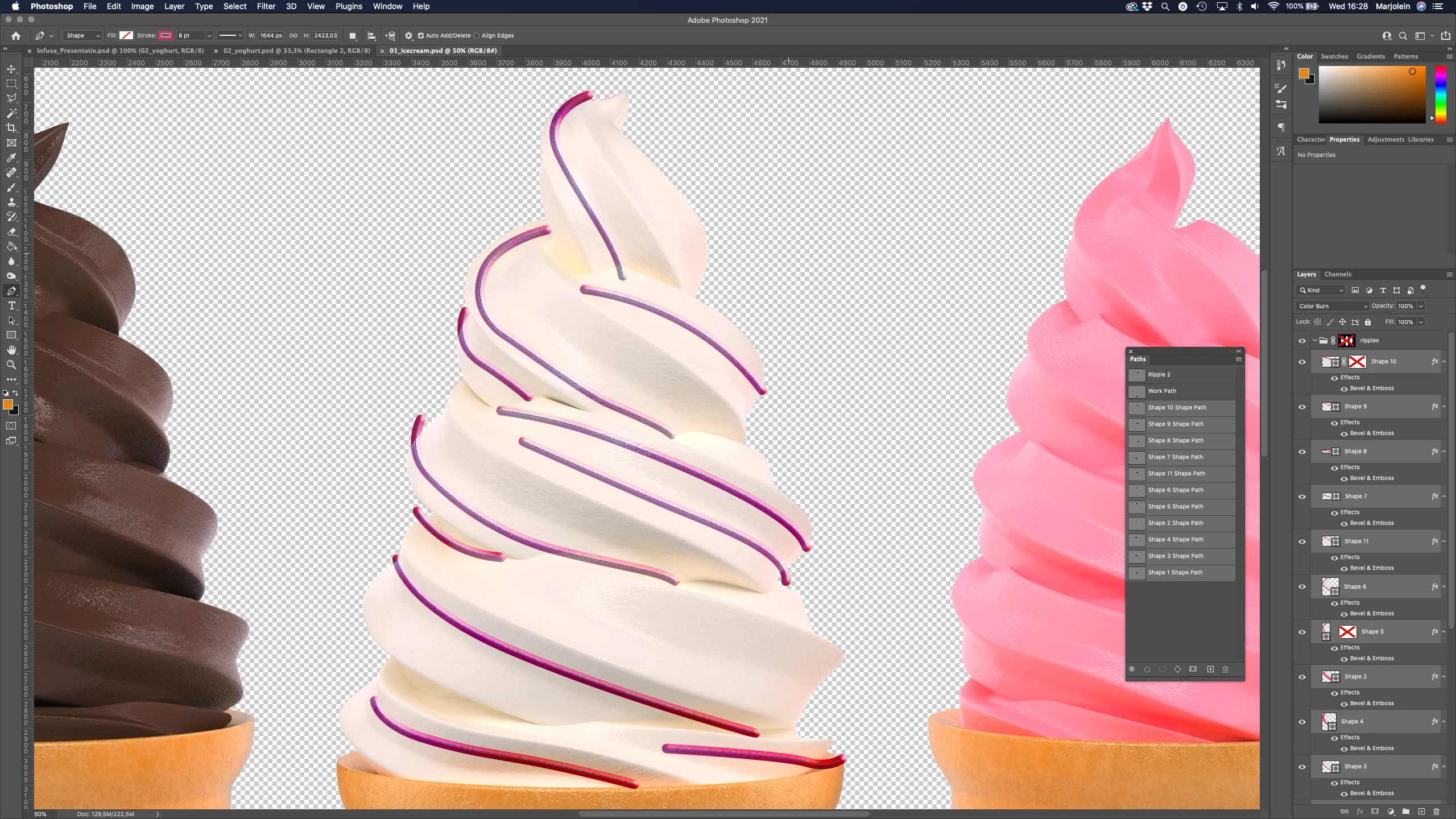Enable the Align Edges checkbox
1456x819 pixels.
coord(477,36)
